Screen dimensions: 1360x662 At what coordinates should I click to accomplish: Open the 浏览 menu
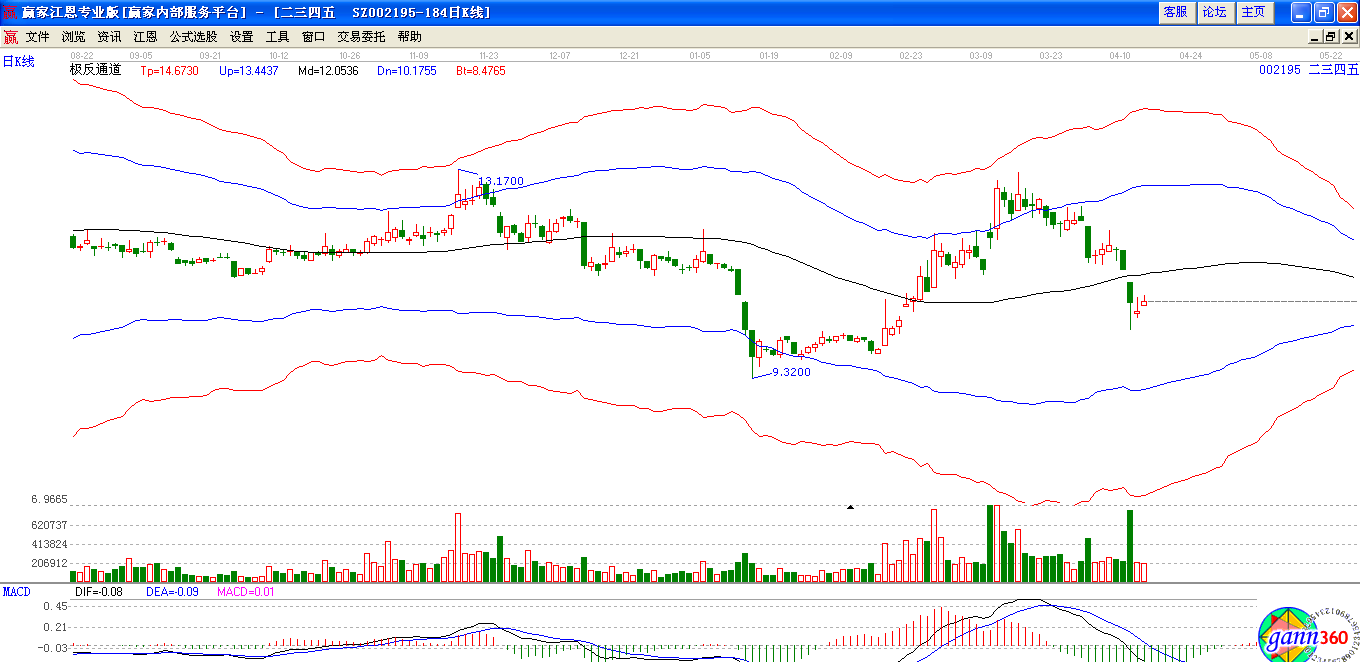(x=73, y=36)
